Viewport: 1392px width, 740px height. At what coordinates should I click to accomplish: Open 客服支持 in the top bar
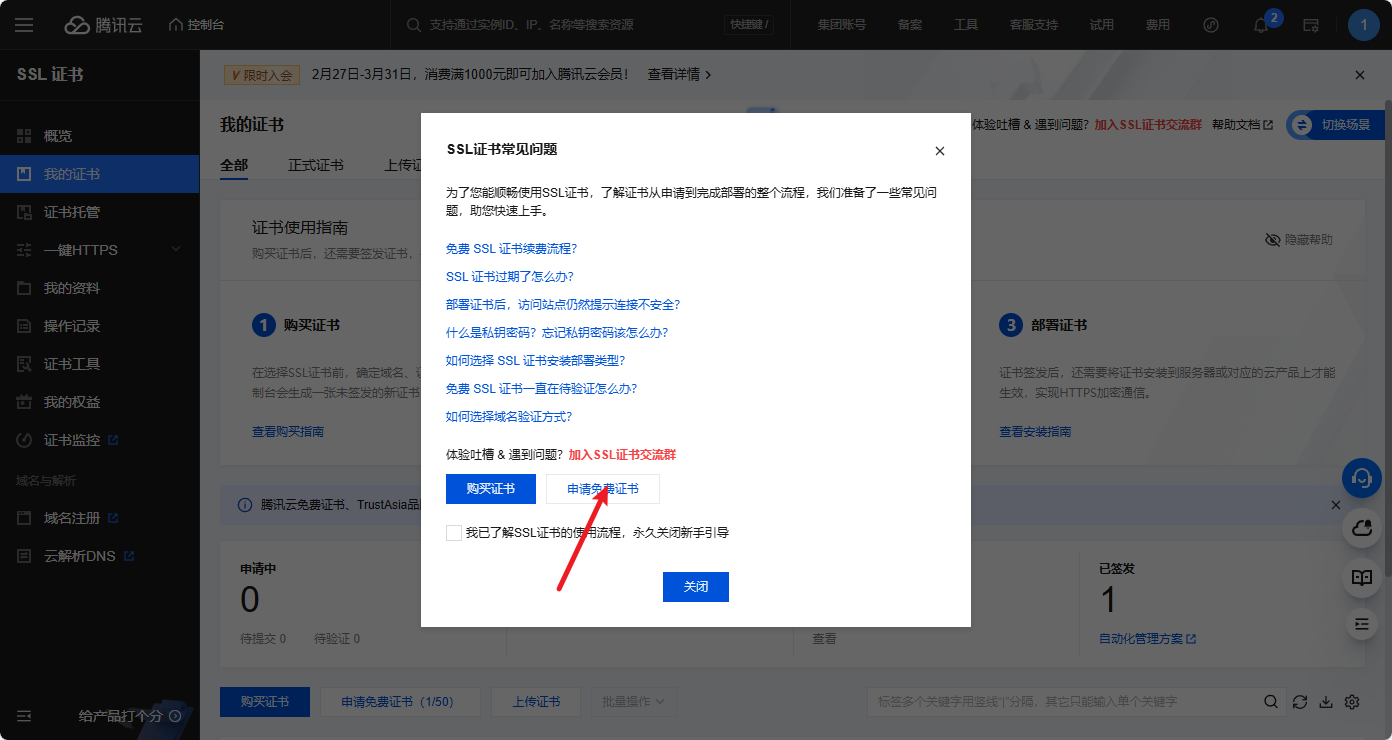coord(1034,25)
